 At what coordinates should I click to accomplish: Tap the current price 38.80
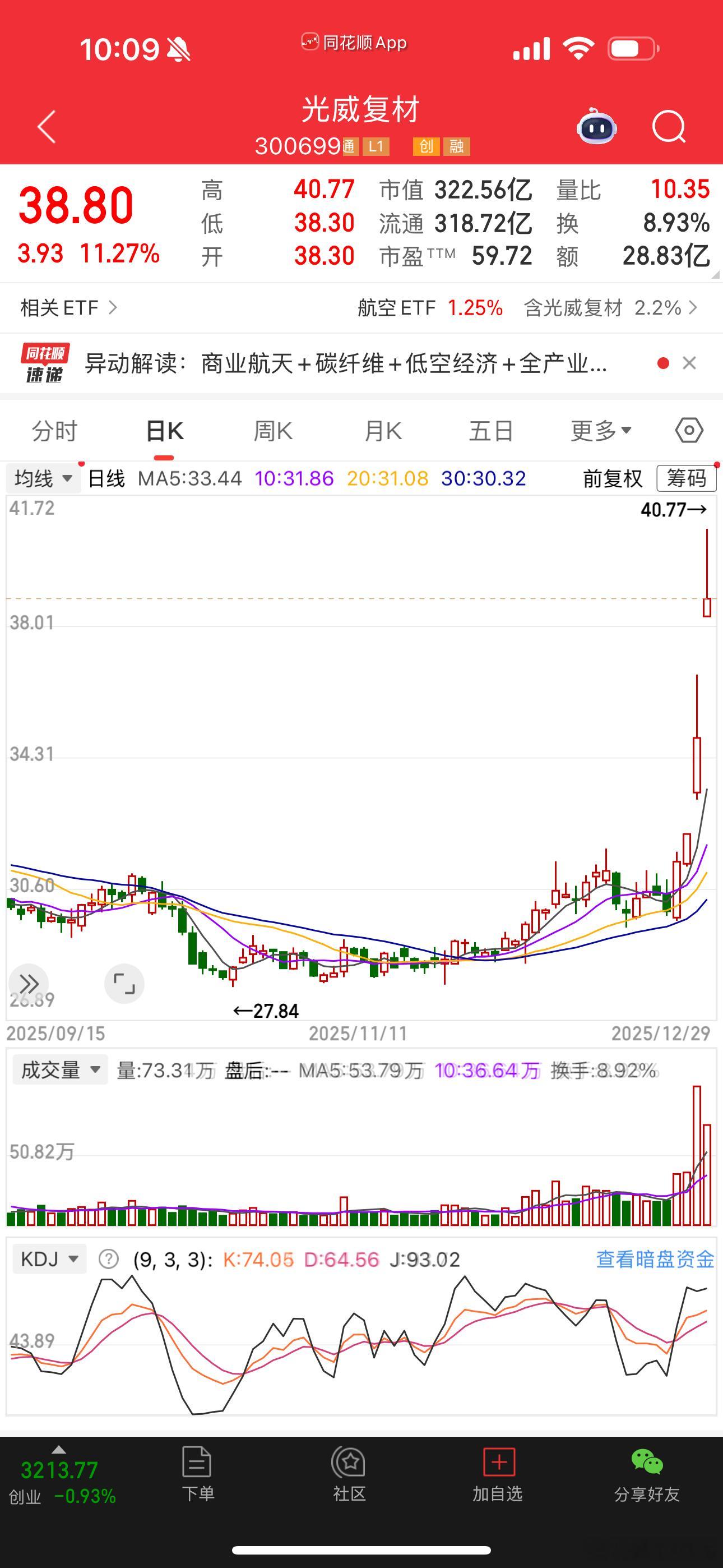(x=76, y=206)
